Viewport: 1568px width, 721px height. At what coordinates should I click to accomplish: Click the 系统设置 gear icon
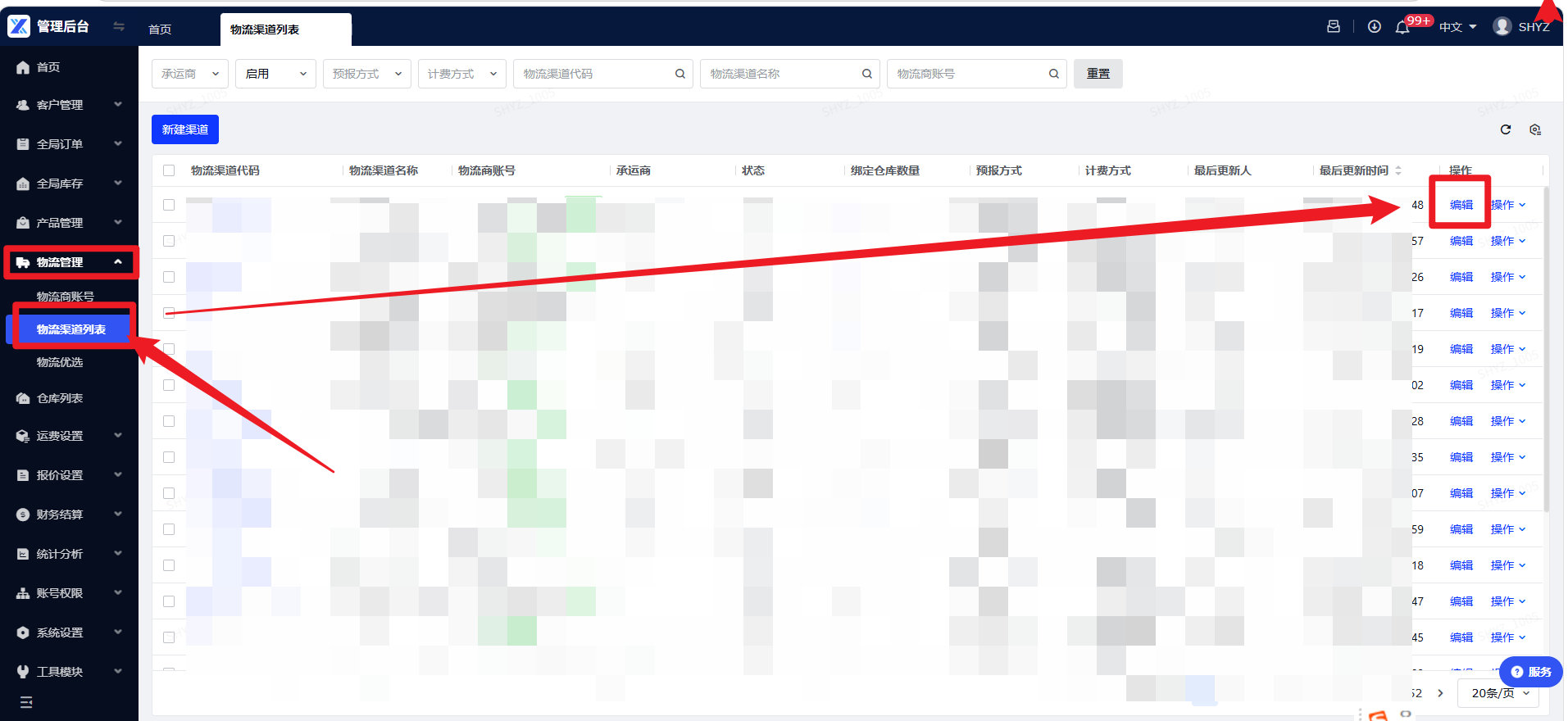[23, 633]
